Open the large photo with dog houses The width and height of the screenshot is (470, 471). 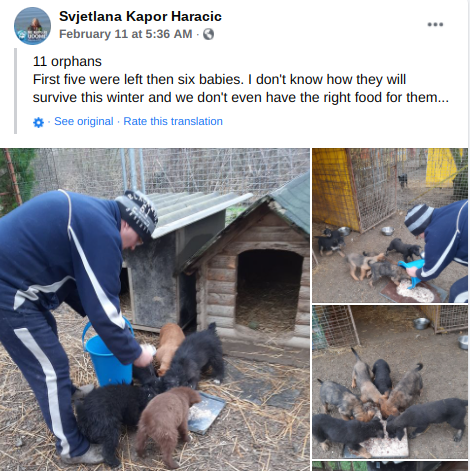[155, 309]
